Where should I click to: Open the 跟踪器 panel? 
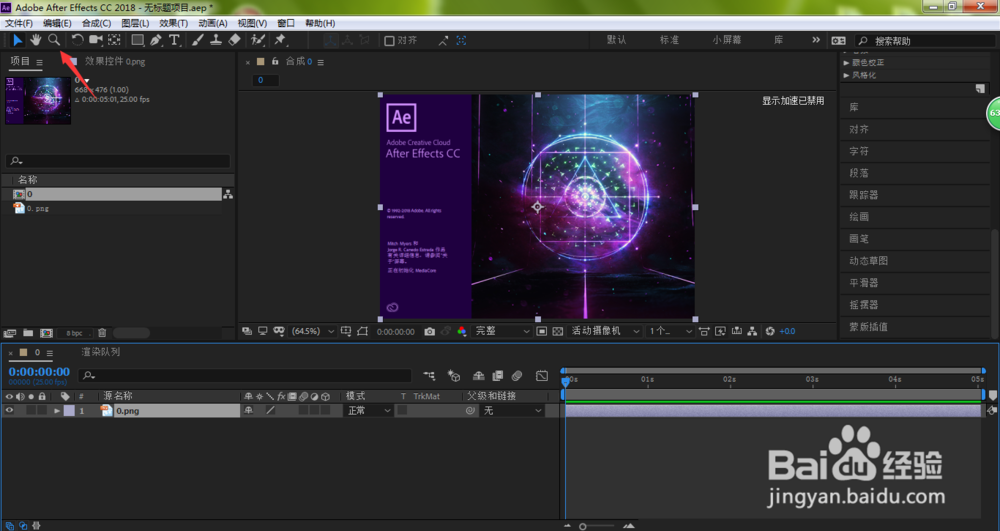coord(864,195)
